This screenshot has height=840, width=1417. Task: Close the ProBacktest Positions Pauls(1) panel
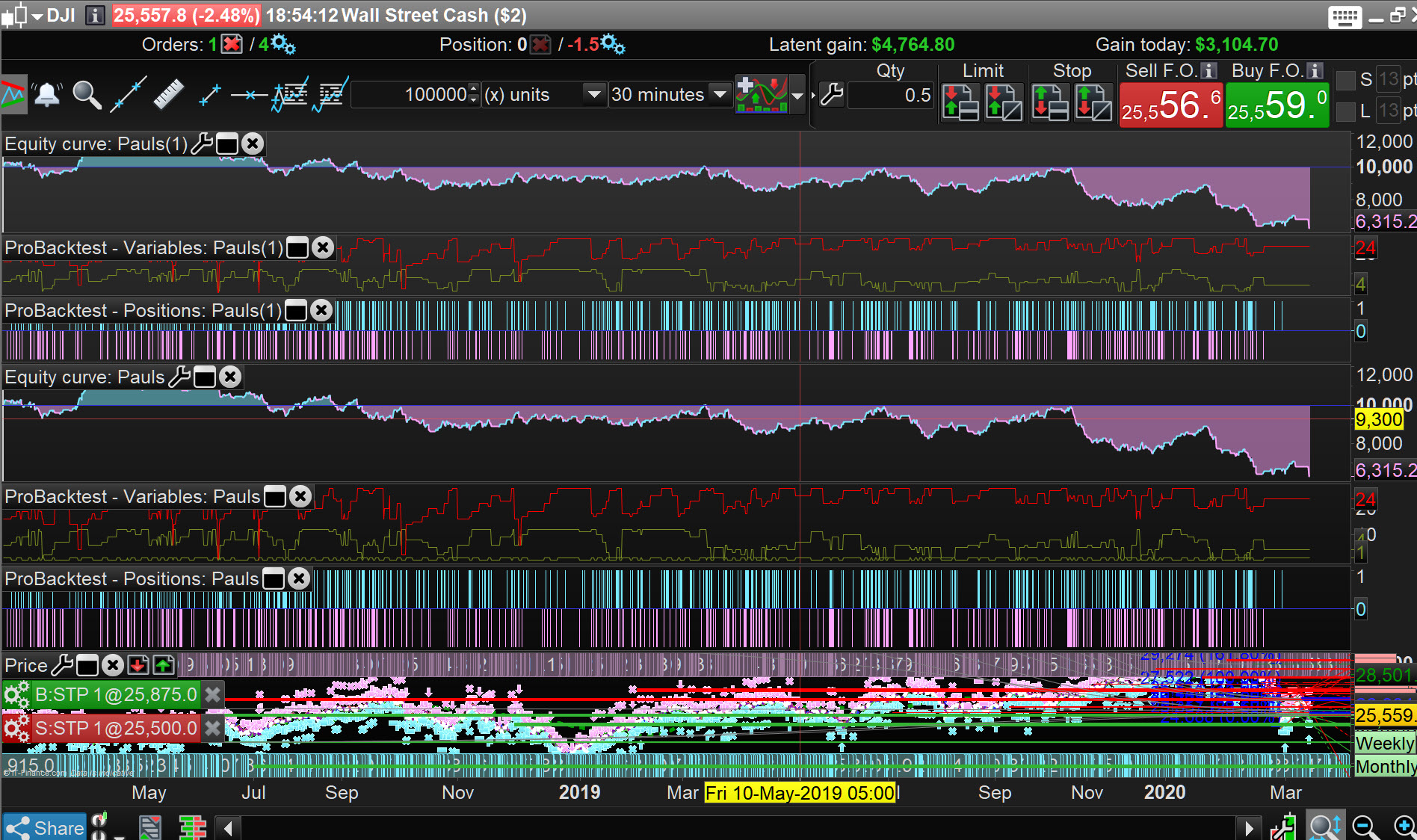point(321,310)
